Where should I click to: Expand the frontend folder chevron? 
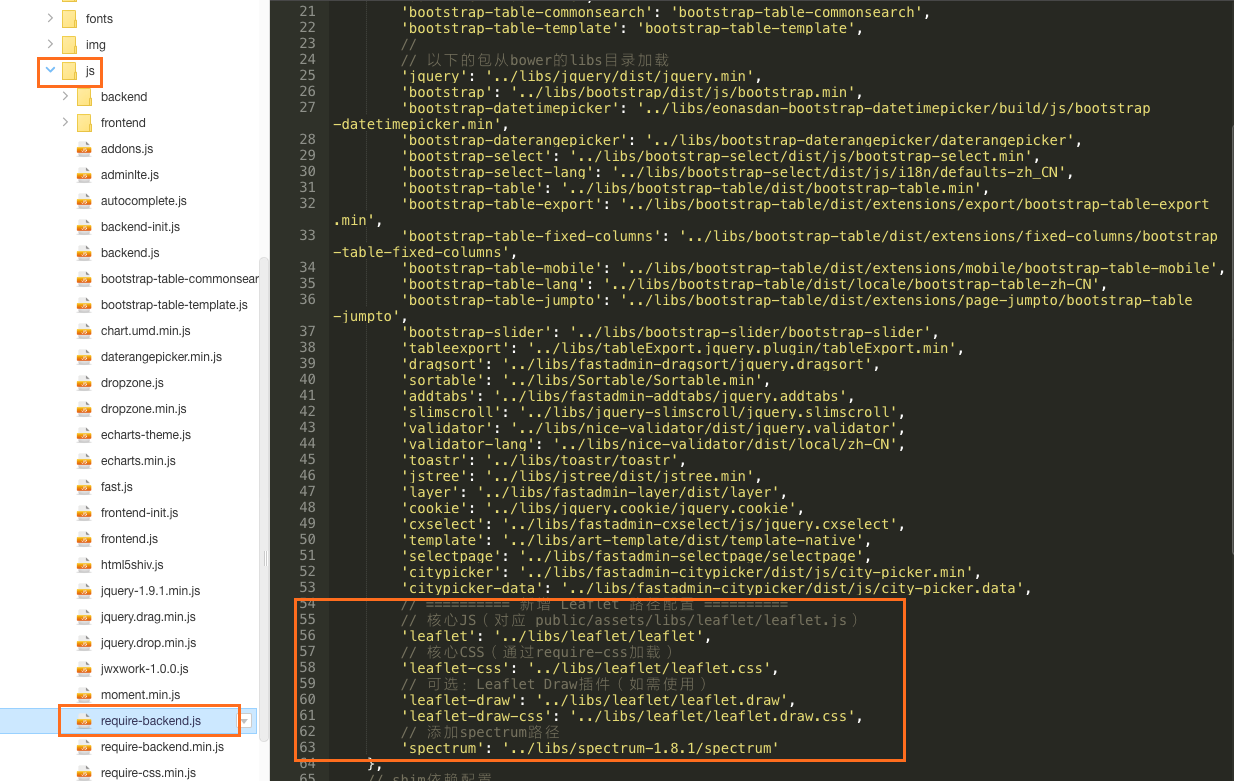(65, 122)
